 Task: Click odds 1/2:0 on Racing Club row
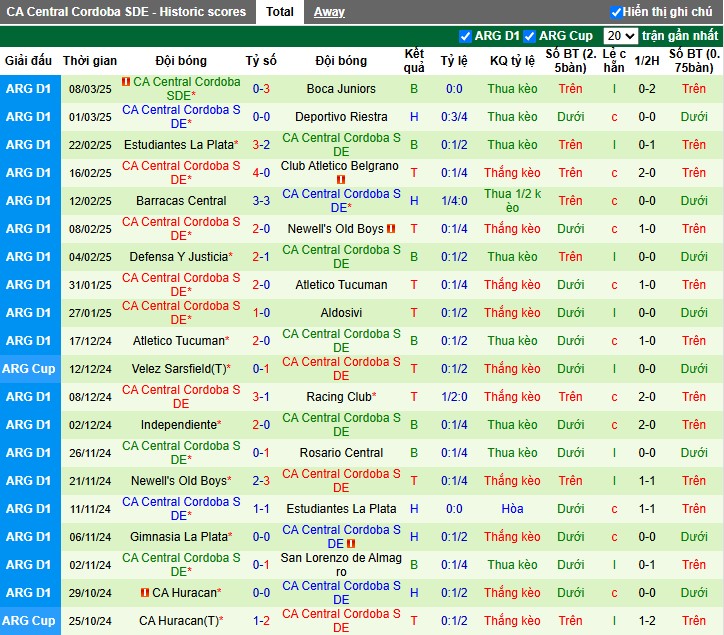coord(454,397)
